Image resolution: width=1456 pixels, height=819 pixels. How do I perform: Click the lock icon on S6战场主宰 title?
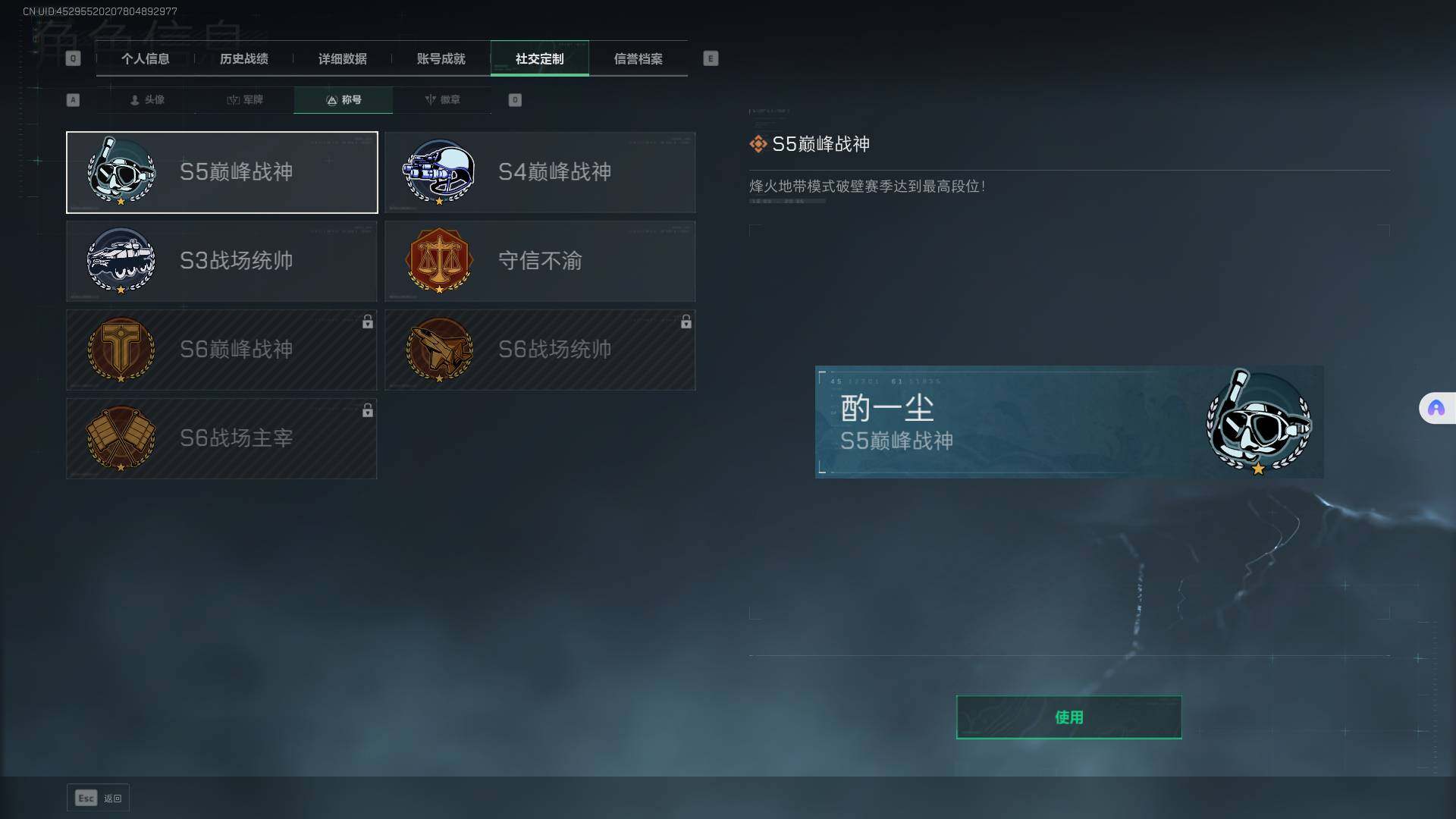coord(368,410)
